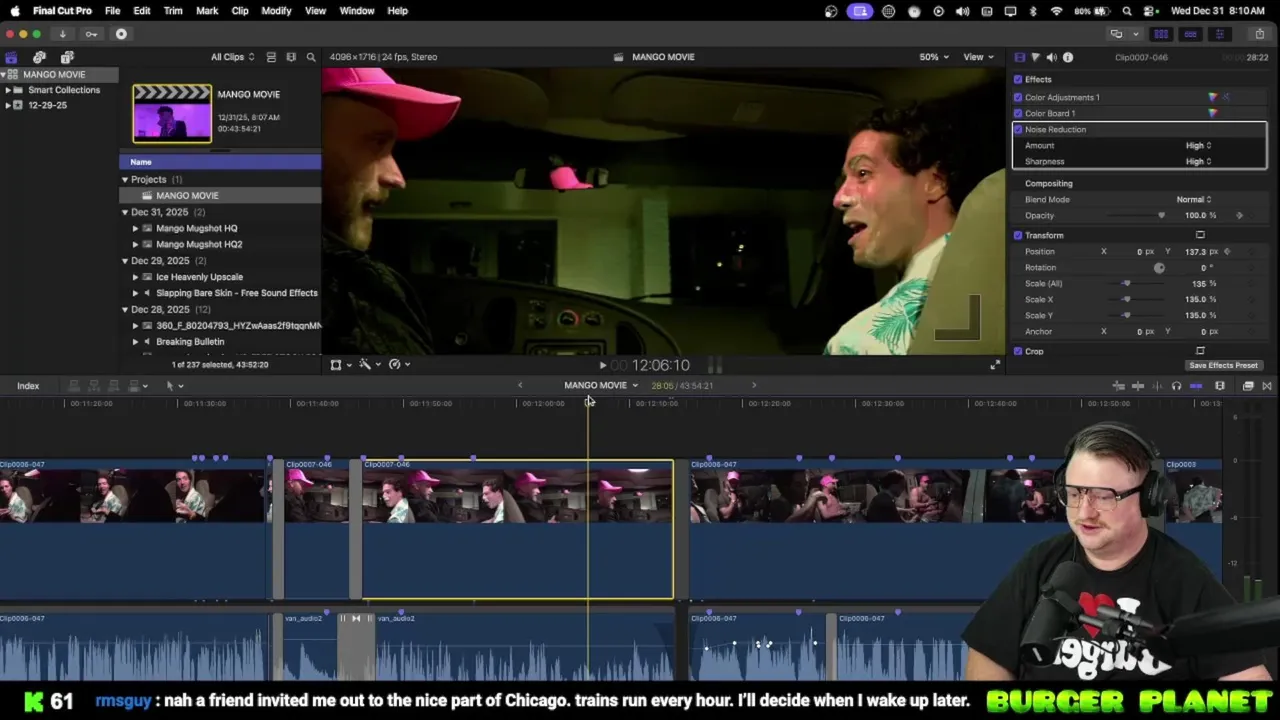The width and height of the screenshot is (1280, 720).
Task: Click the Name column header
Action: click(220, 162)
